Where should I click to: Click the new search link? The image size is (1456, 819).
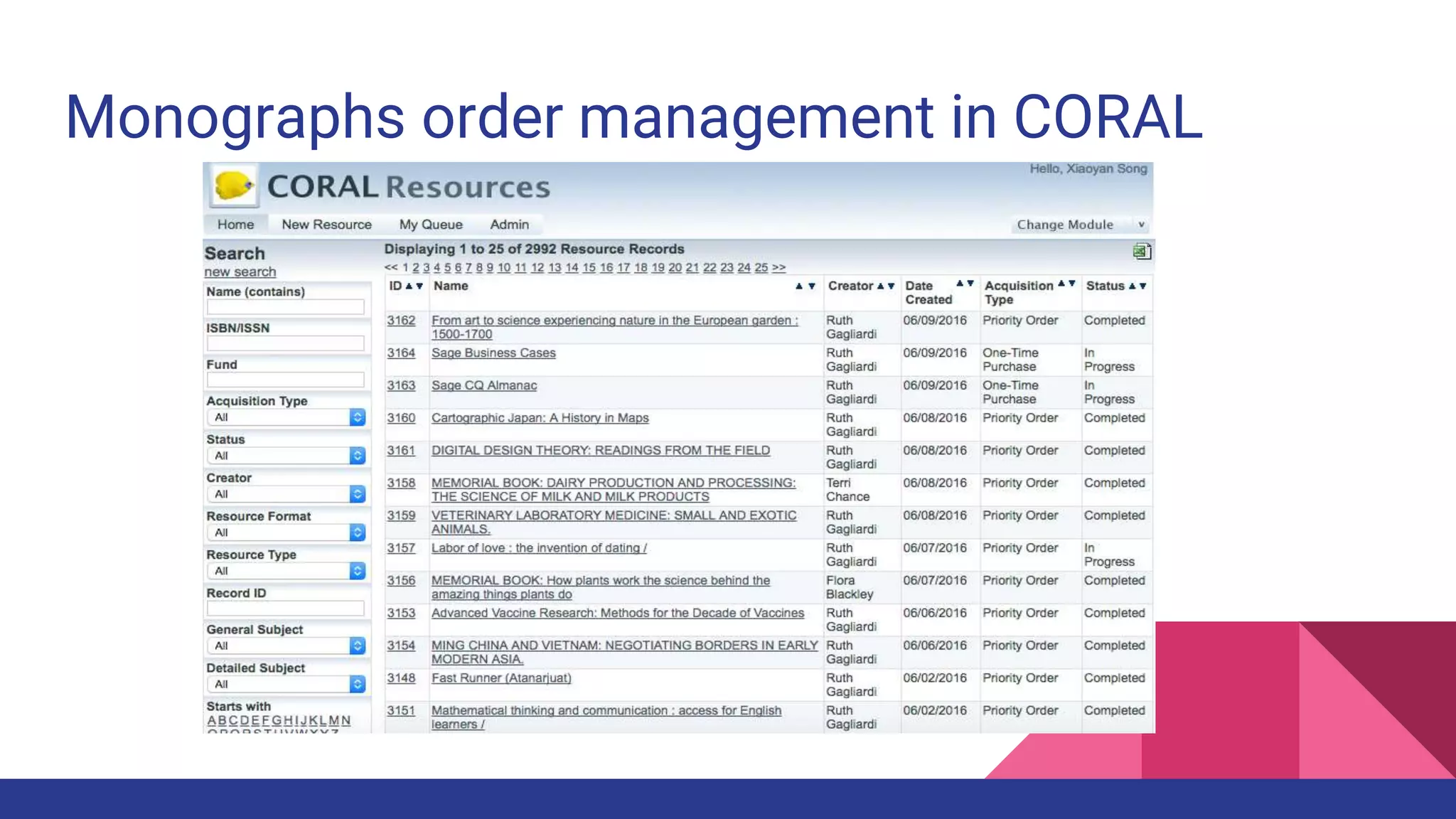240,272
